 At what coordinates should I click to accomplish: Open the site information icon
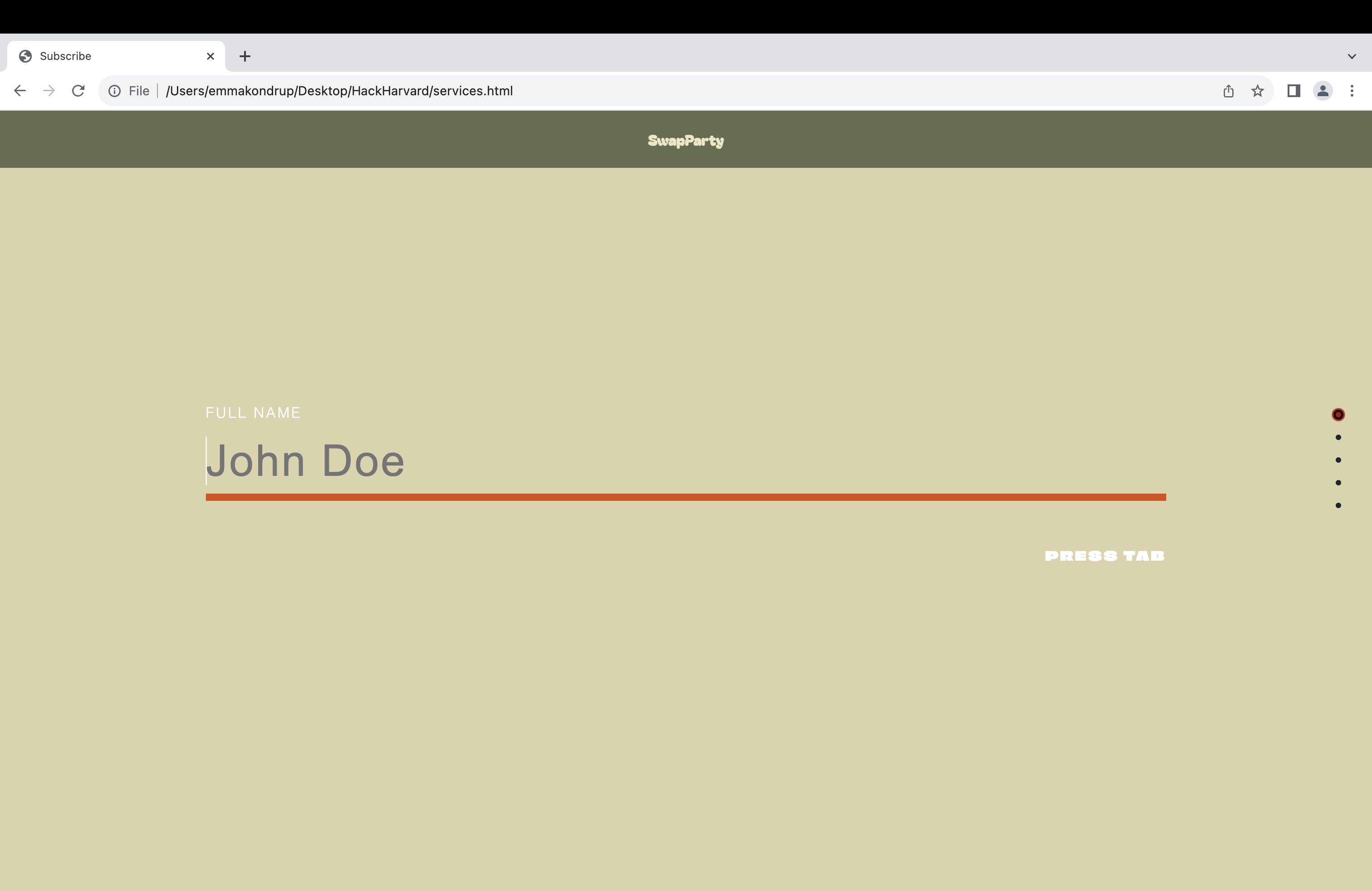point(115,91)
